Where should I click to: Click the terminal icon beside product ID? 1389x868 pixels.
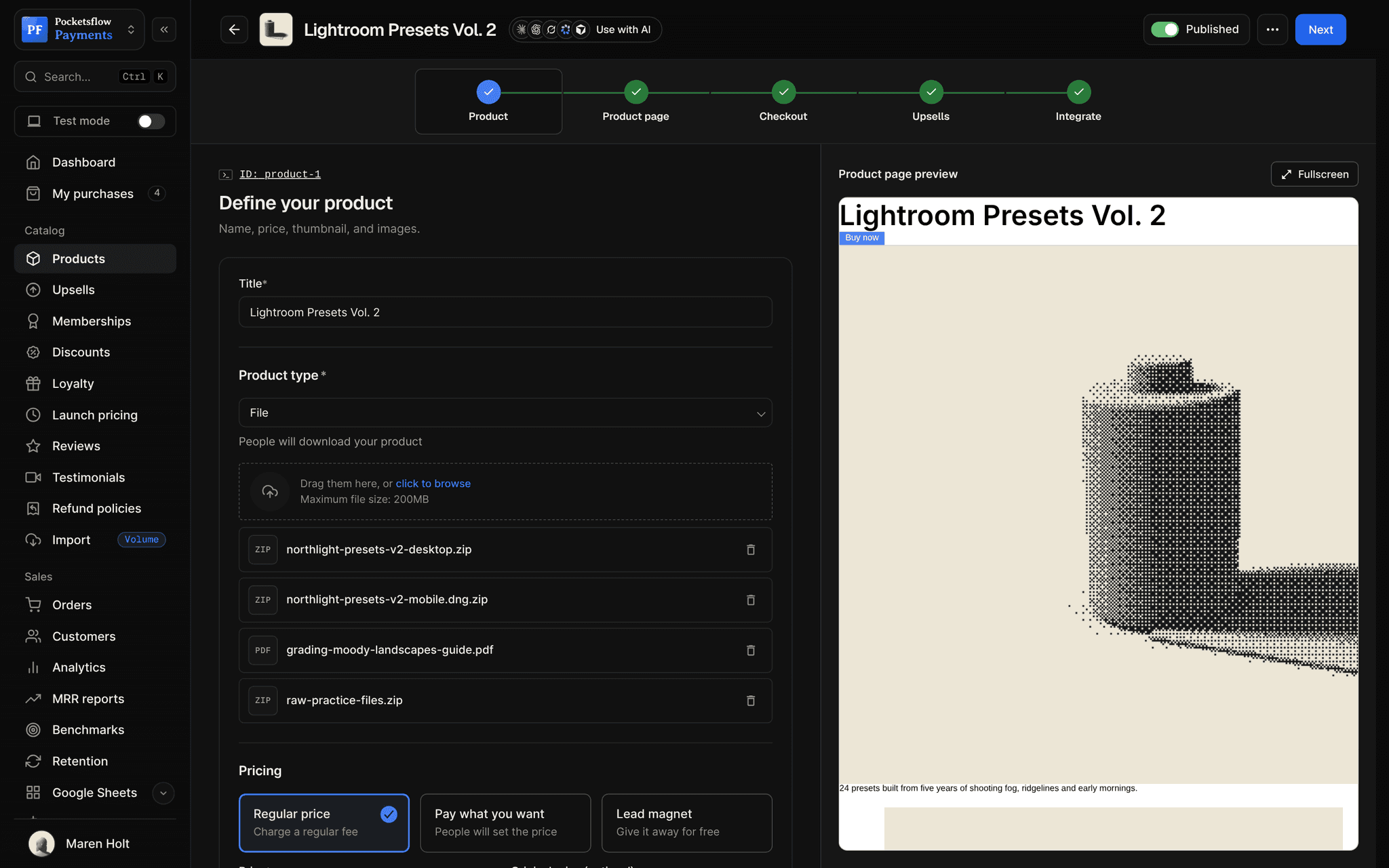click(x=226, y=174)
